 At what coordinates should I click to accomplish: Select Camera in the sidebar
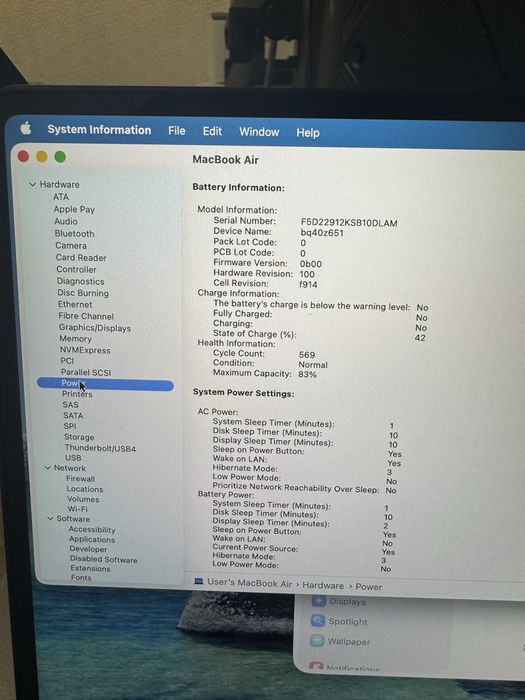[x=71, y=246]
